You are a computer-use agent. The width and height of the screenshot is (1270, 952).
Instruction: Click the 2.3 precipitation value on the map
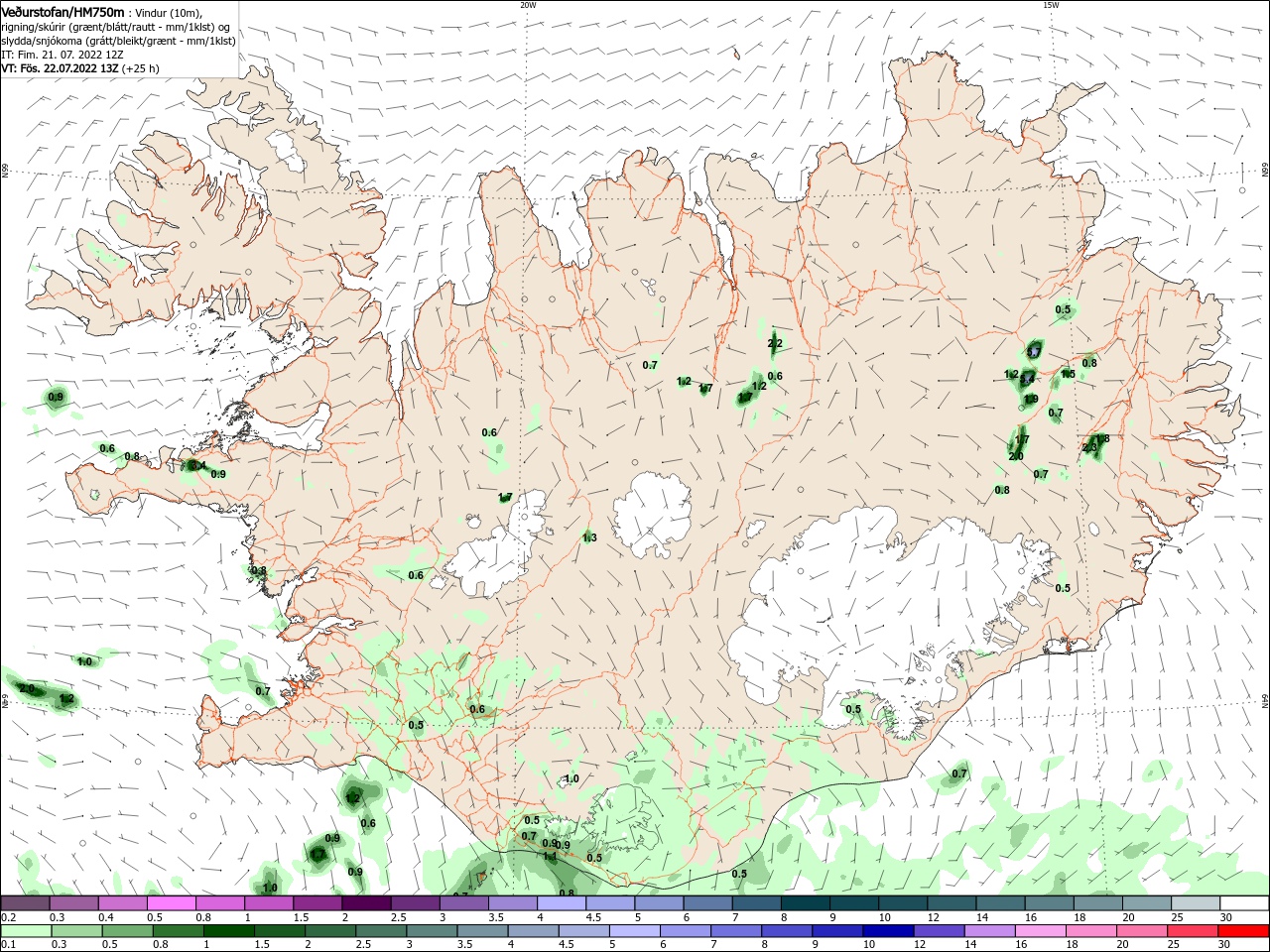1089,448
